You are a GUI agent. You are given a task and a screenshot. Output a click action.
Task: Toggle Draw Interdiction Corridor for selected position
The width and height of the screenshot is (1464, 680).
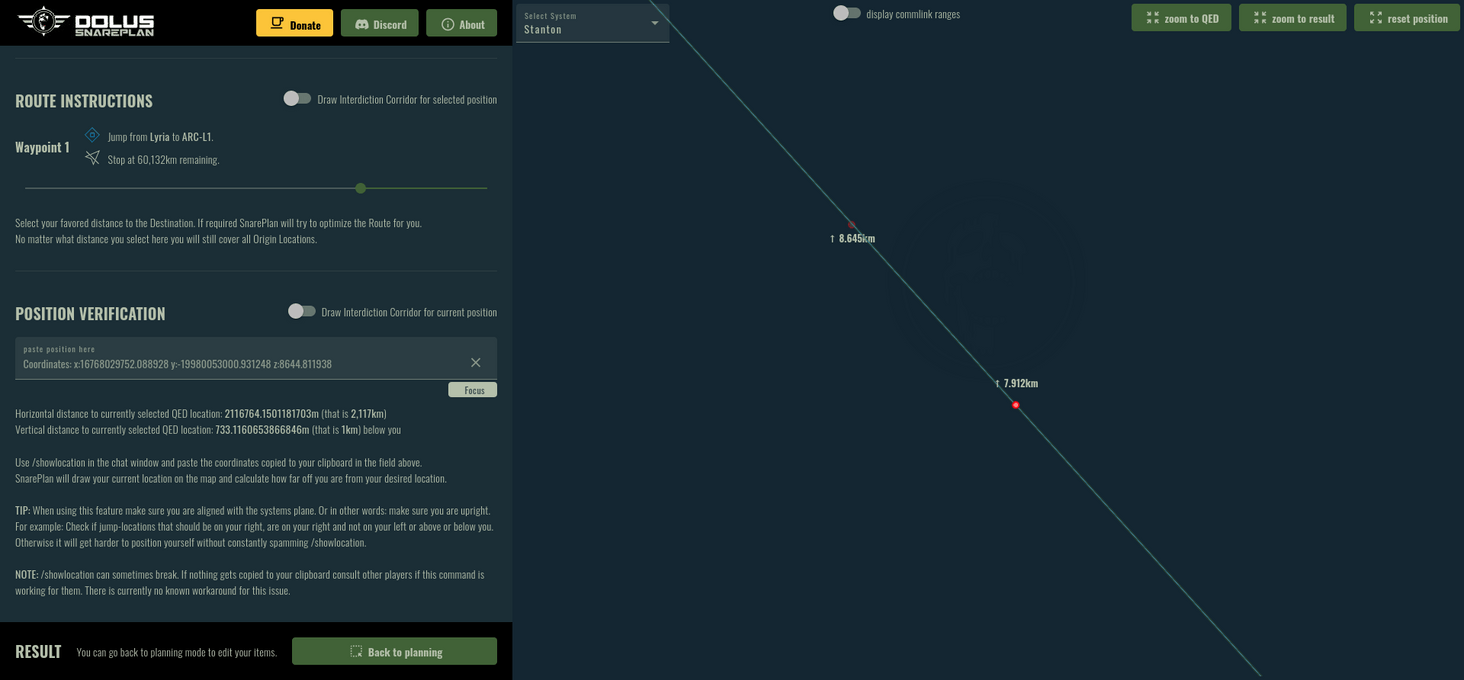point(297,98)
